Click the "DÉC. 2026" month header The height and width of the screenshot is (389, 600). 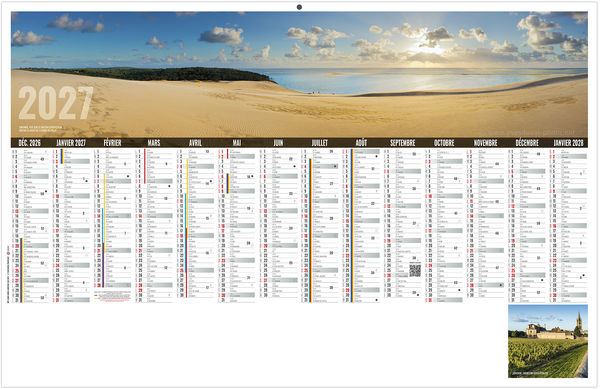(29, 143)
